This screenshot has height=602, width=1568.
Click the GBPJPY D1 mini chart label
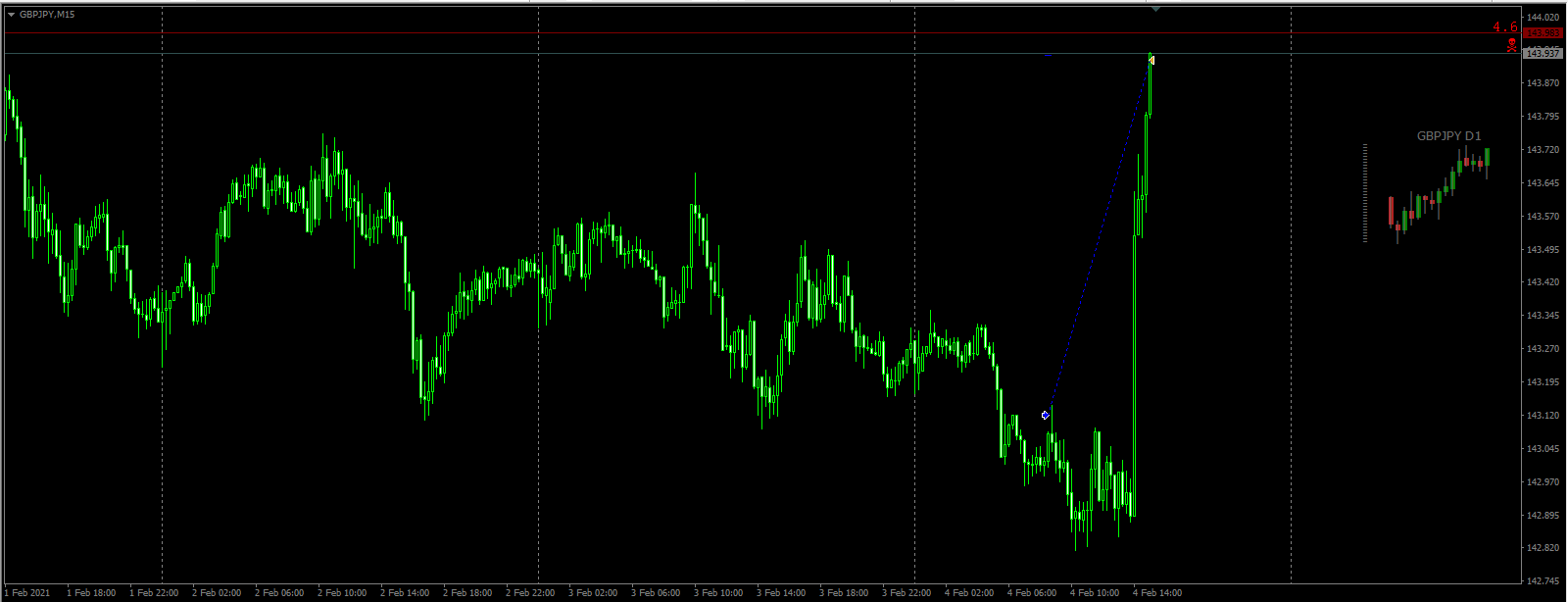(1448, 136)
